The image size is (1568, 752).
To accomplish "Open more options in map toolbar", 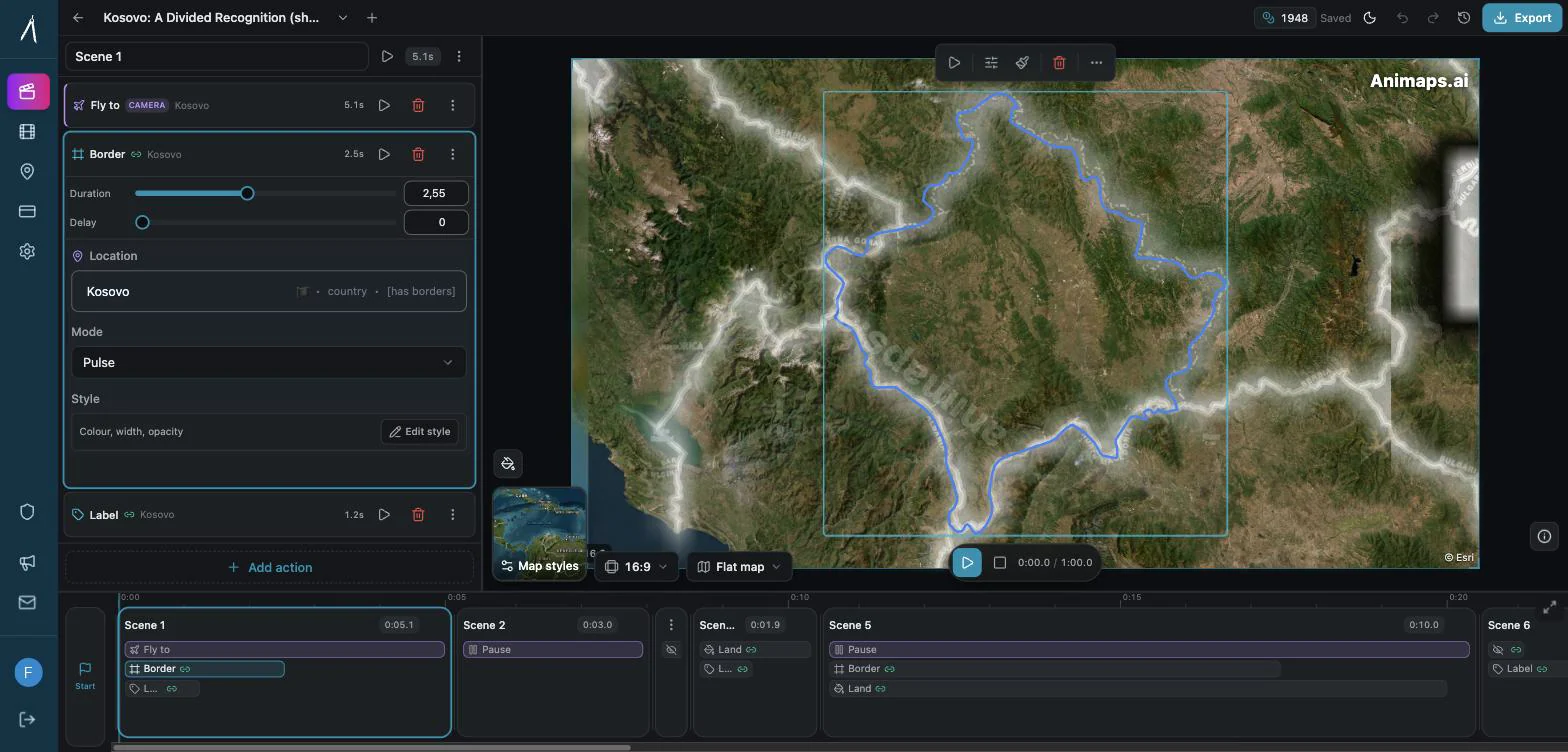I will pos(1096,63).
